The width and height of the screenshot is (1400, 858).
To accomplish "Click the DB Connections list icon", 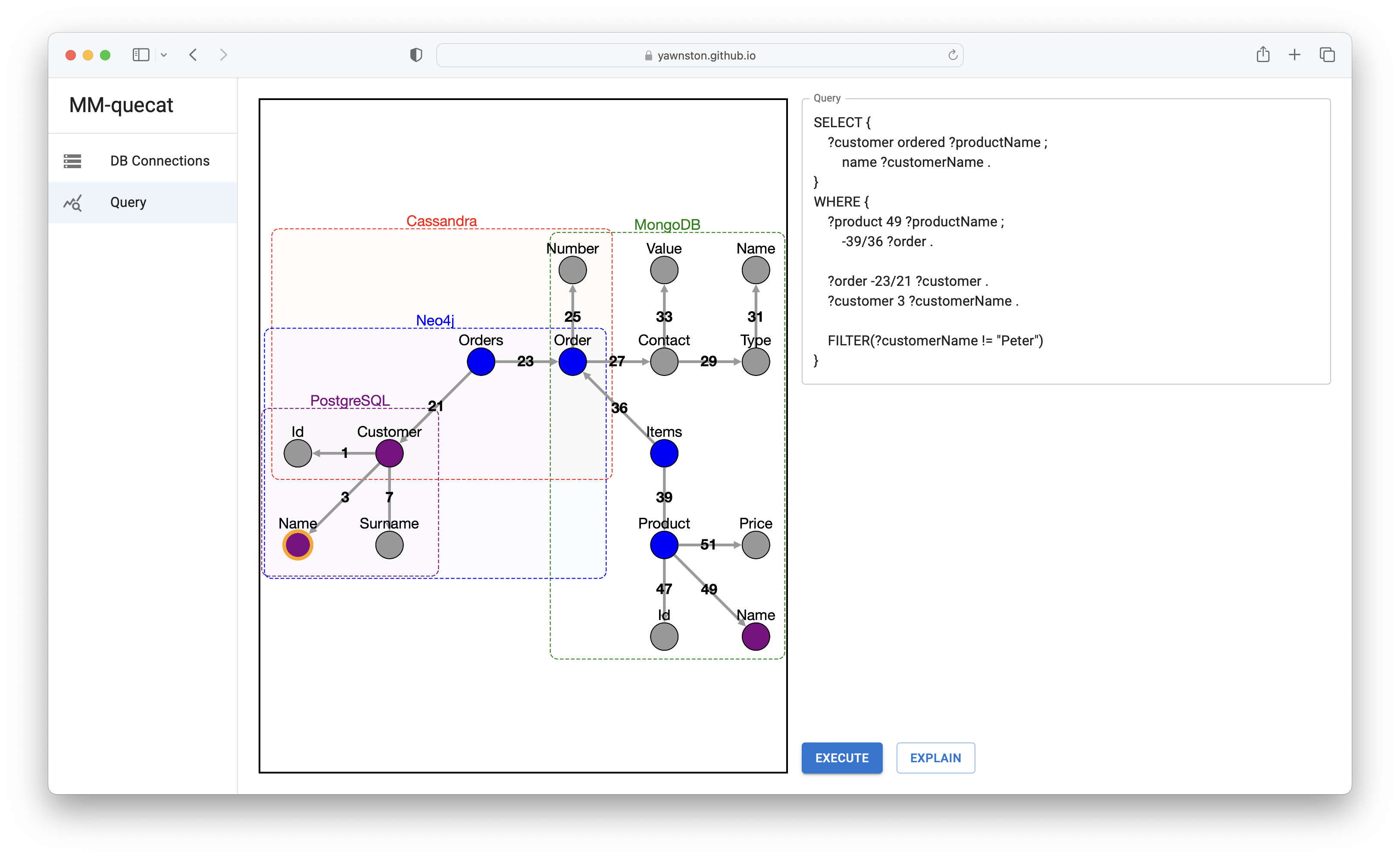I will 72,161.
